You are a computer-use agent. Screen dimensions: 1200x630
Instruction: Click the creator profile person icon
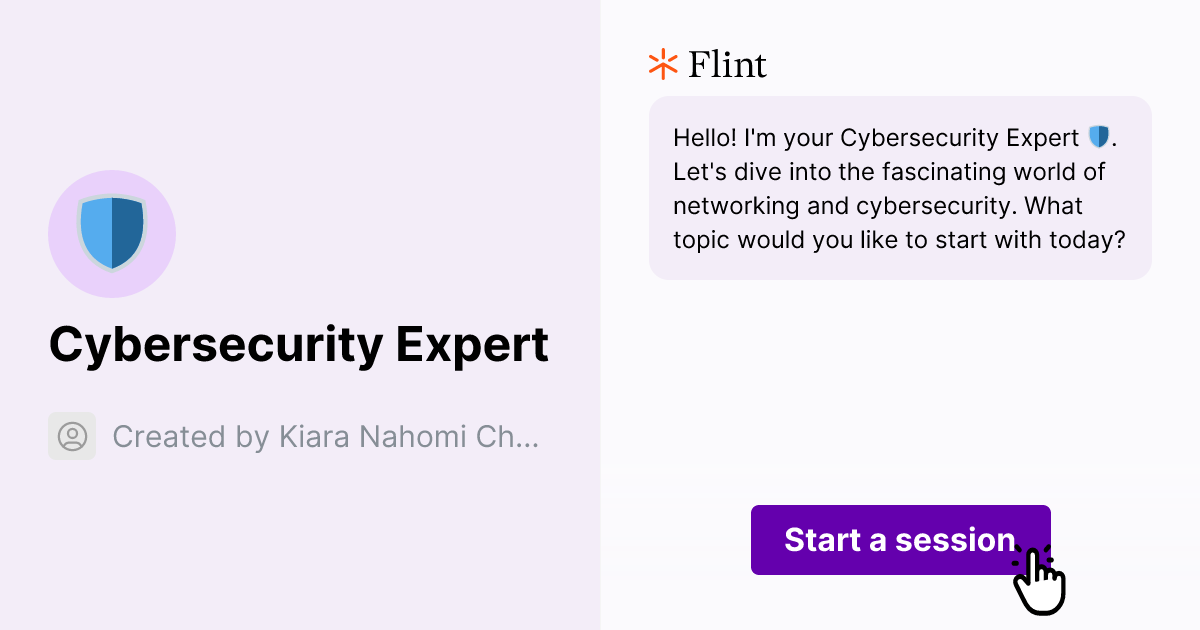click(71, 436)
